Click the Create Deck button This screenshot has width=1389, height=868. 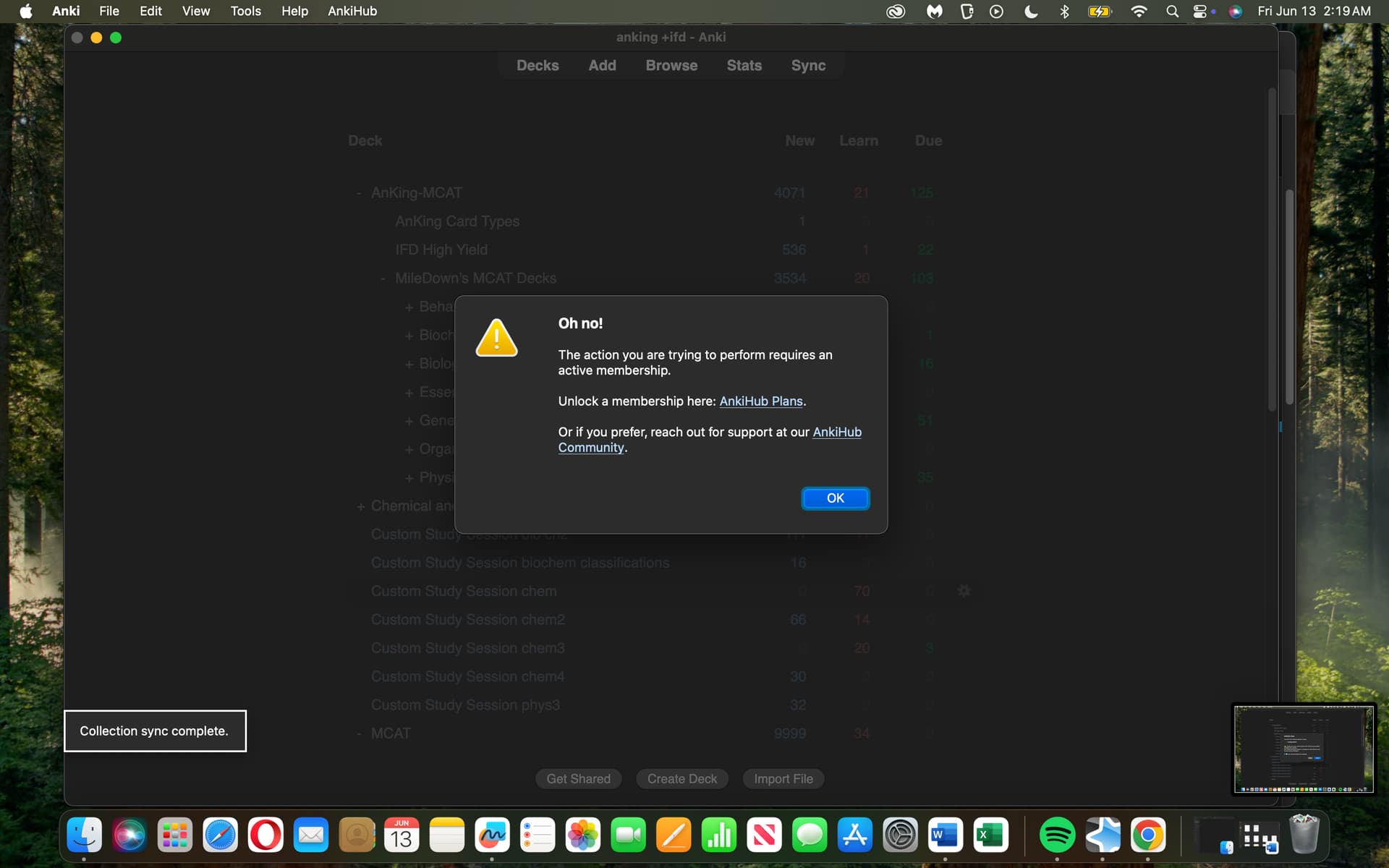click(681, 779)
